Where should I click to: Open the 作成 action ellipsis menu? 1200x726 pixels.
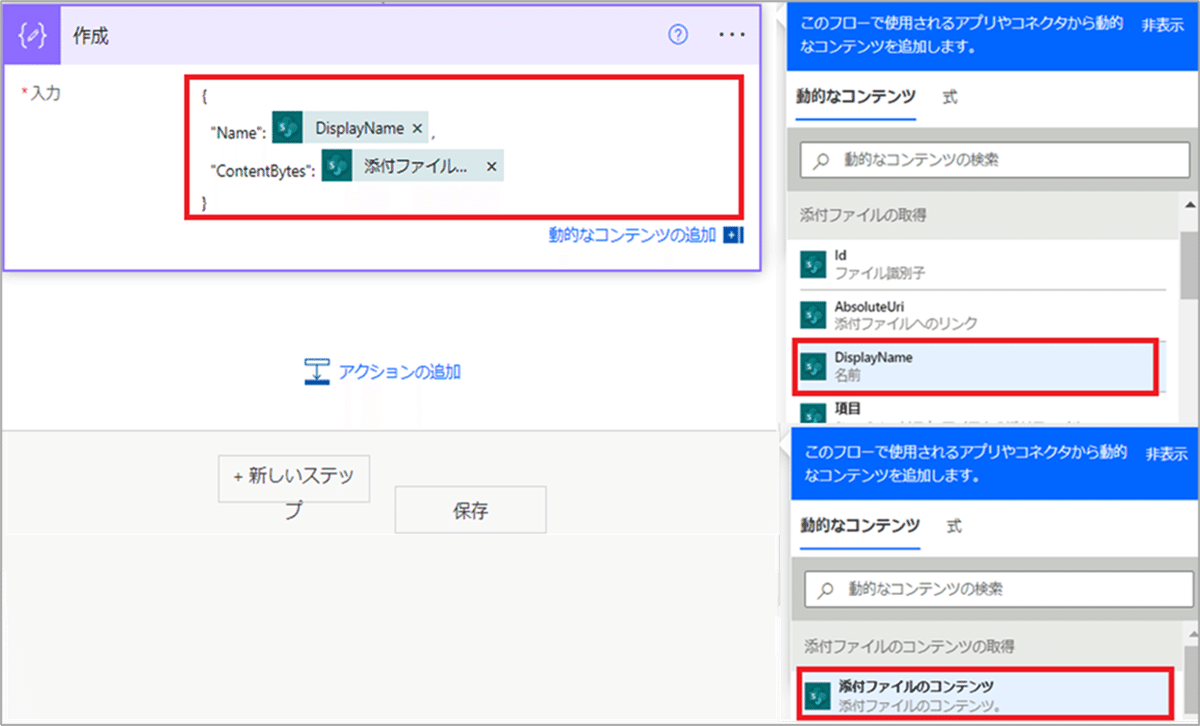click(732, 35)
